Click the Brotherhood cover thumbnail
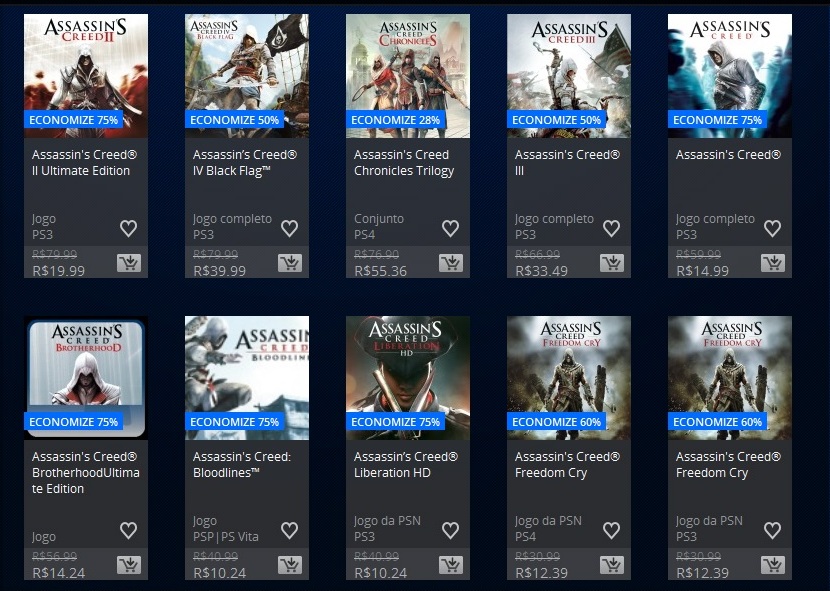This screenshot has height=591, width=830. pyautogui.click(x=86, y=378)
